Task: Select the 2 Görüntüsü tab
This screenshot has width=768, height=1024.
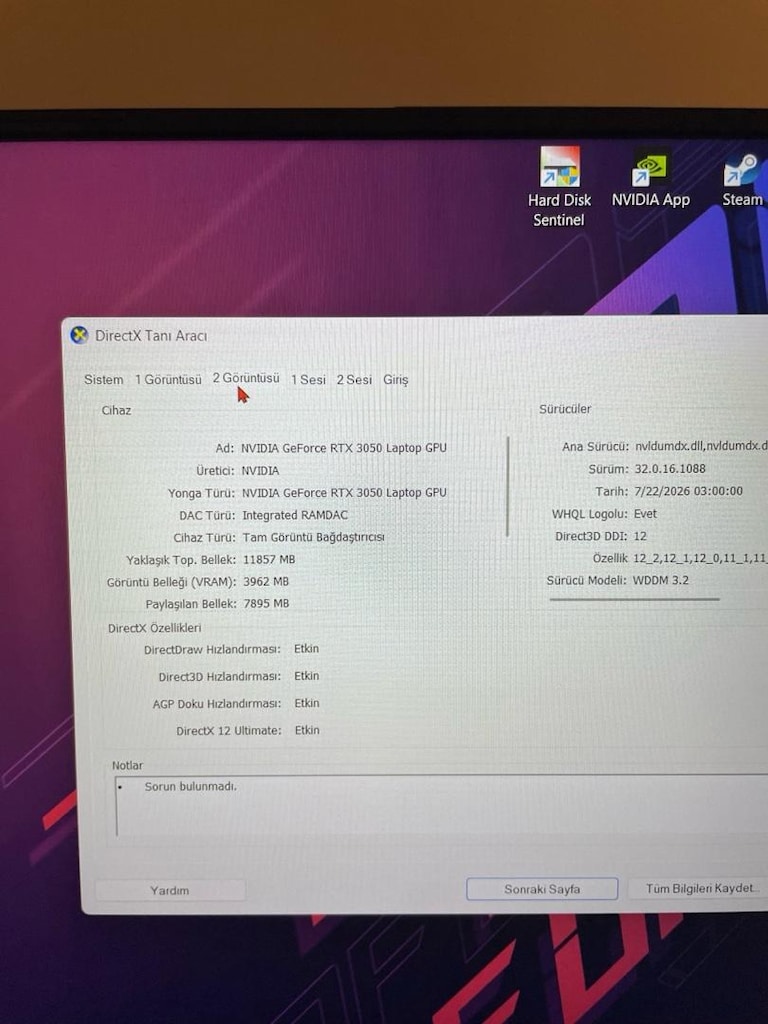Action: click(246, 378)
